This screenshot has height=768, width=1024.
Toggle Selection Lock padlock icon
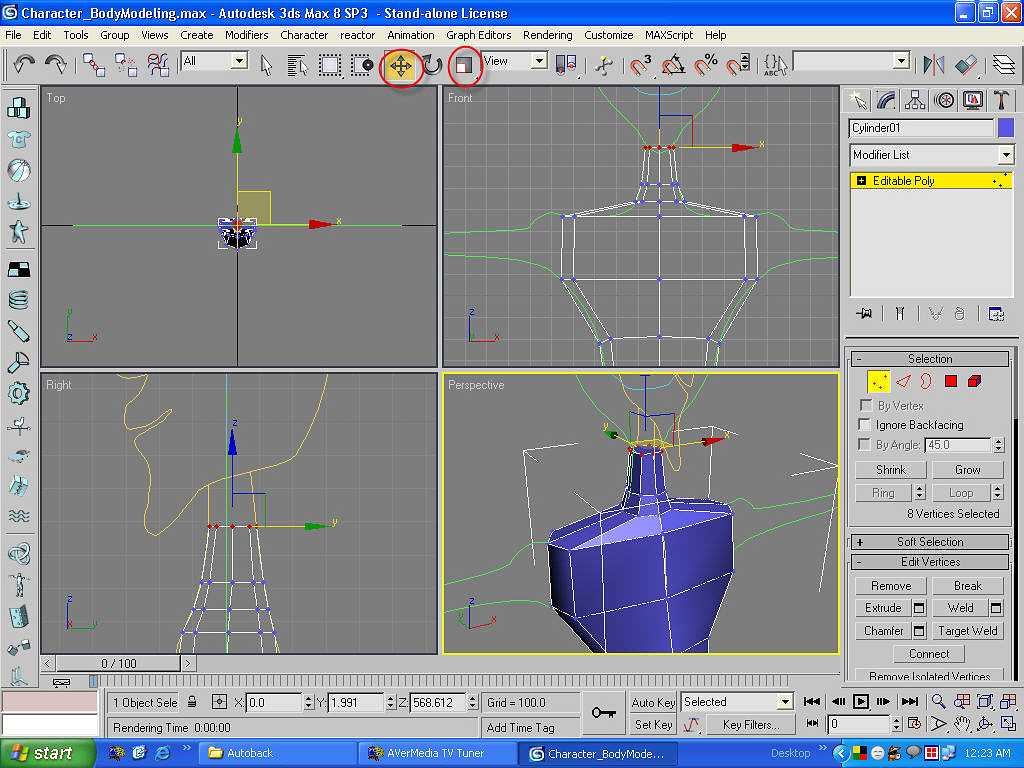tap(192, 703)
